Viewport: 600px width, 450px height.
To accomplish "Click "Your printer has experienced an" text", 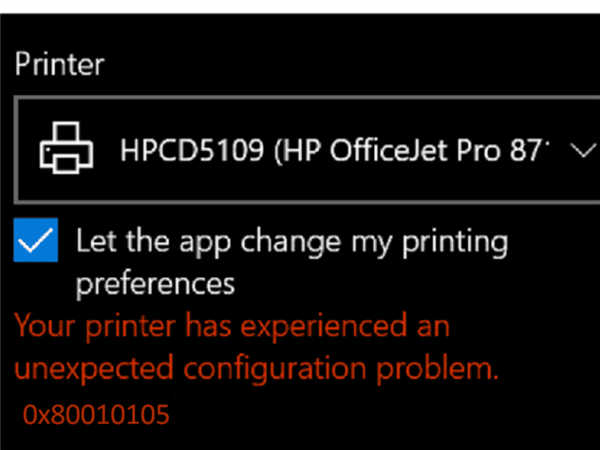I will click(231, 326).
